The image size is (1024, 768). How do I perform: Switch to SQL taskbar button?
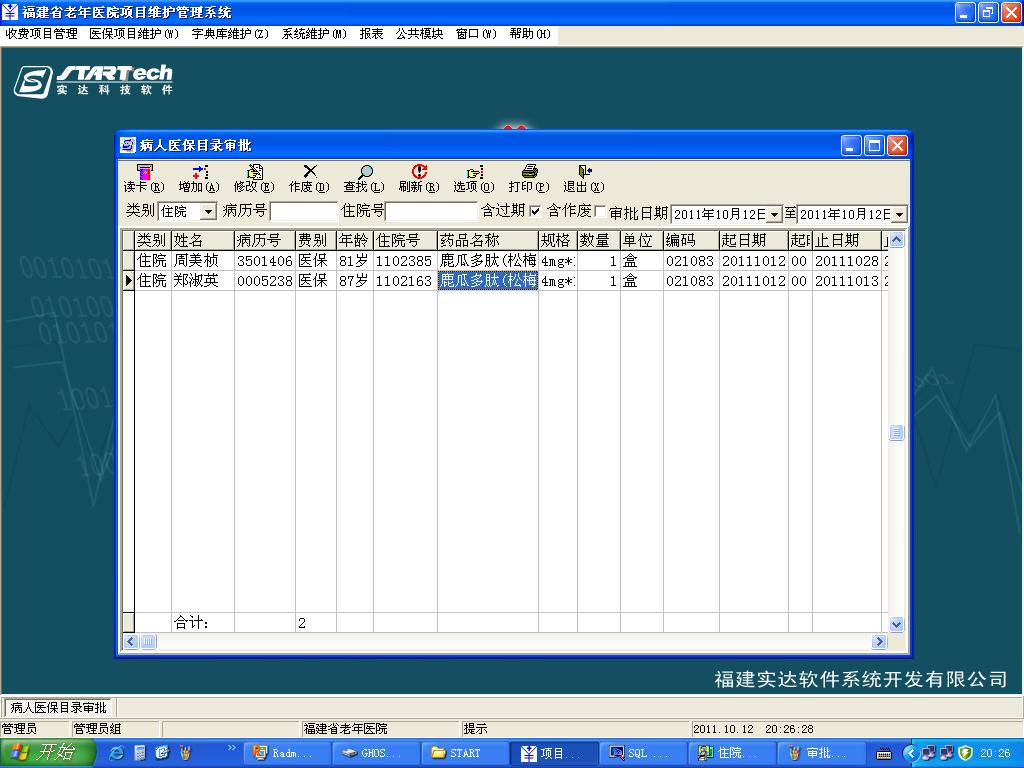pos(644,753)
